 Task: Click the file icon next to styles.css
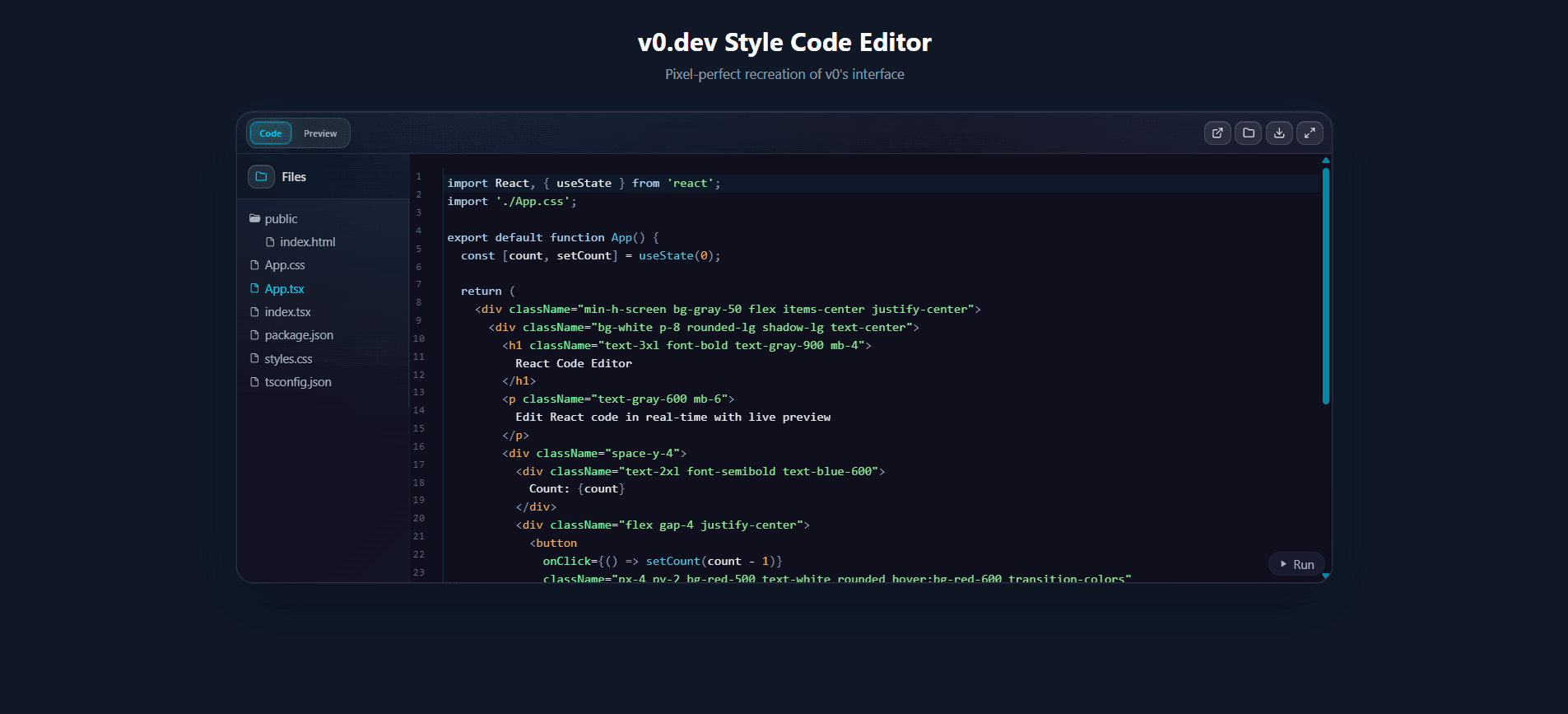click(254, 358)
